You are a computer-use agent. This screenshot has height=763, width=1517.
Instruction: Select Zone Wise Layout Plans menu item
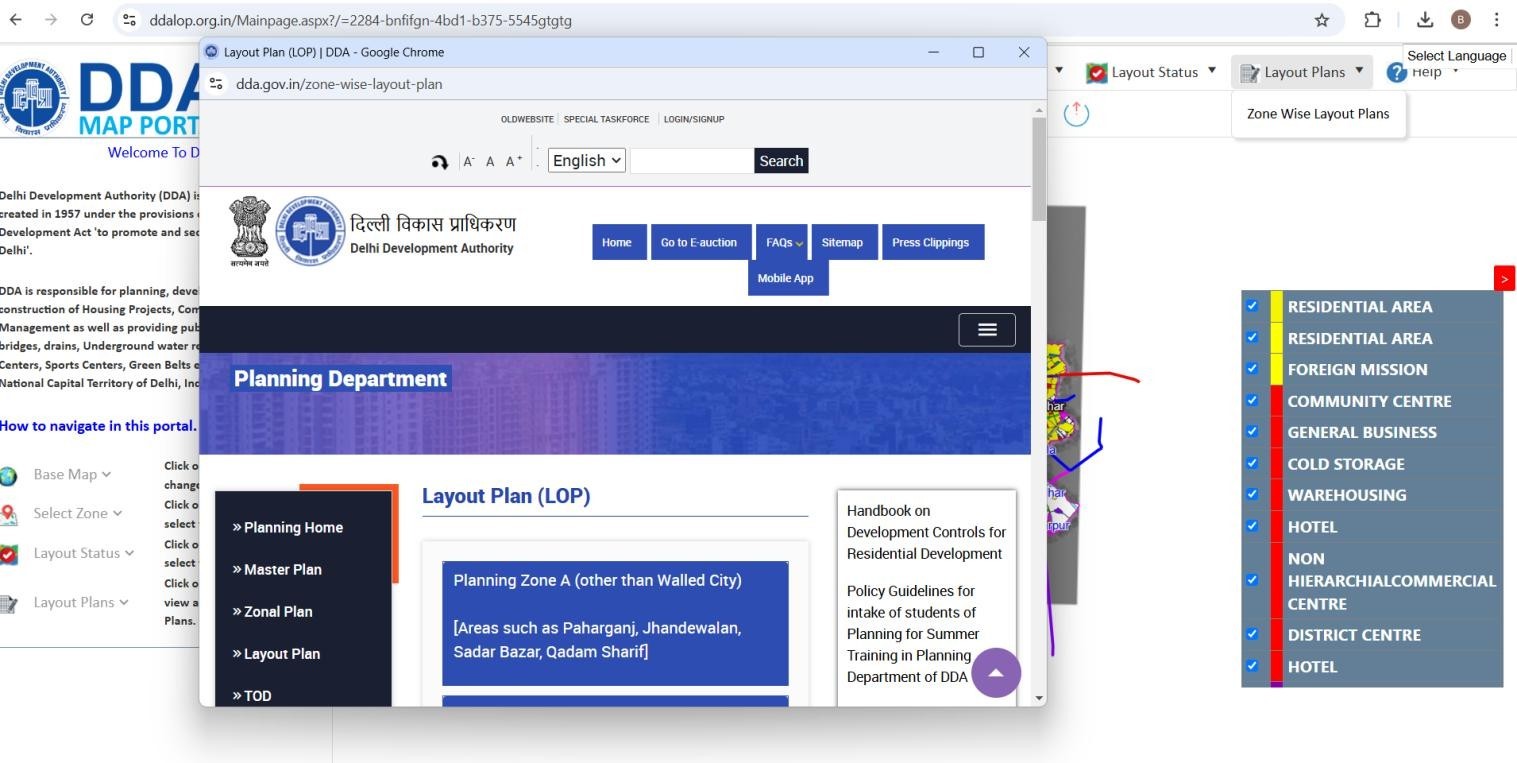click(x=1317, y=114)
